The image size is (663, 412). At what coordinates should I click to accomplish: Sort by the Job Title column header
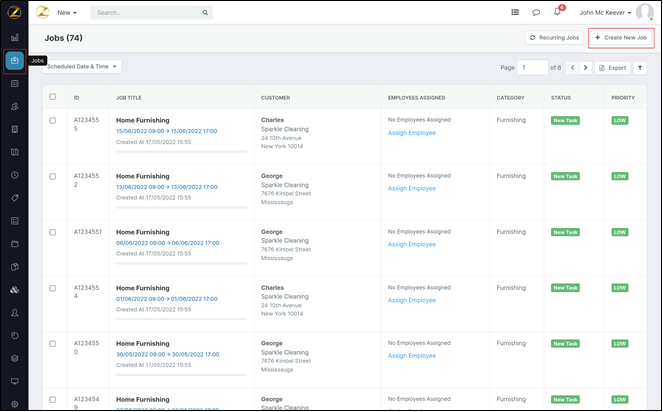click(131, 98)
